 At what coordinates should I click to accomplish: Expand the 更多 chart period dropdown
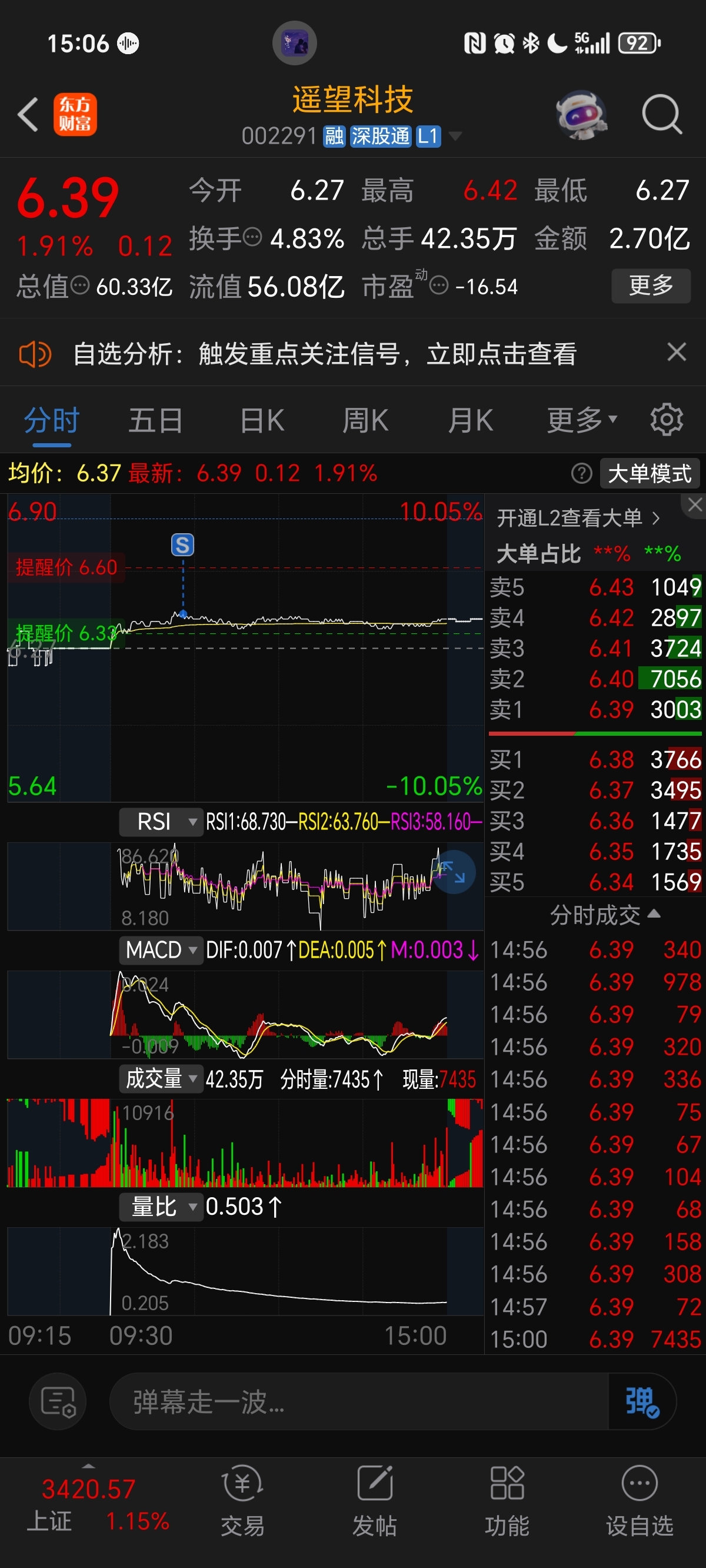point(581,420)
